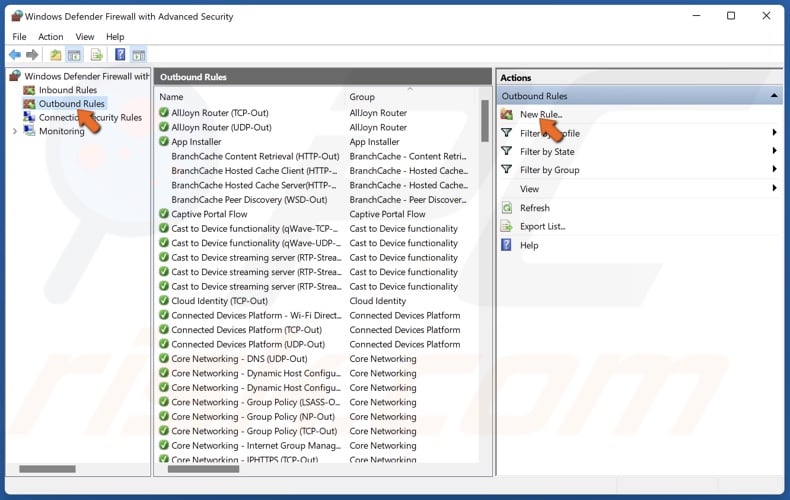Select Cast to Device functionality (qWave-TCP rule
The width and height of the screenshot is (790, 500).
[x=256, y=228]
